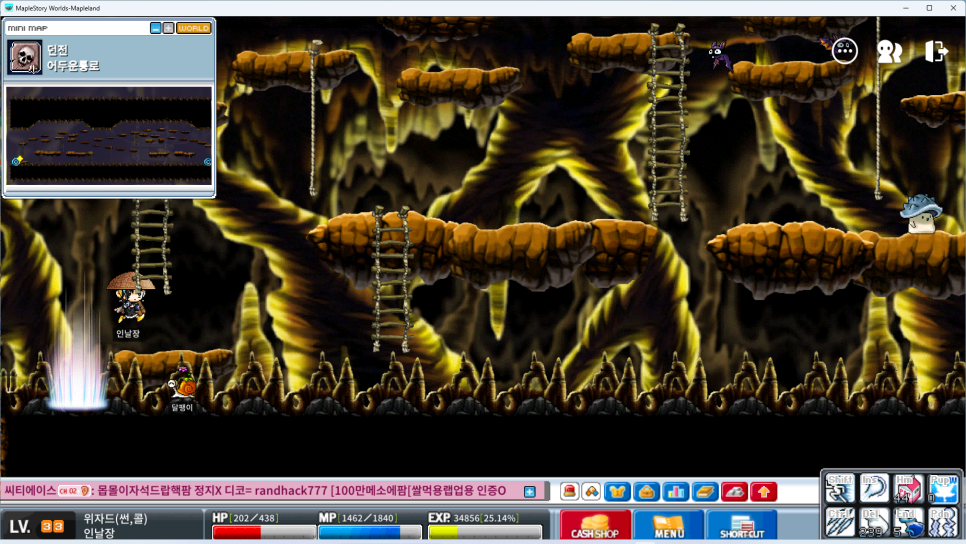Click the red siren report icon
This screenshot has width=966, height=544.
tap(569, 492)
